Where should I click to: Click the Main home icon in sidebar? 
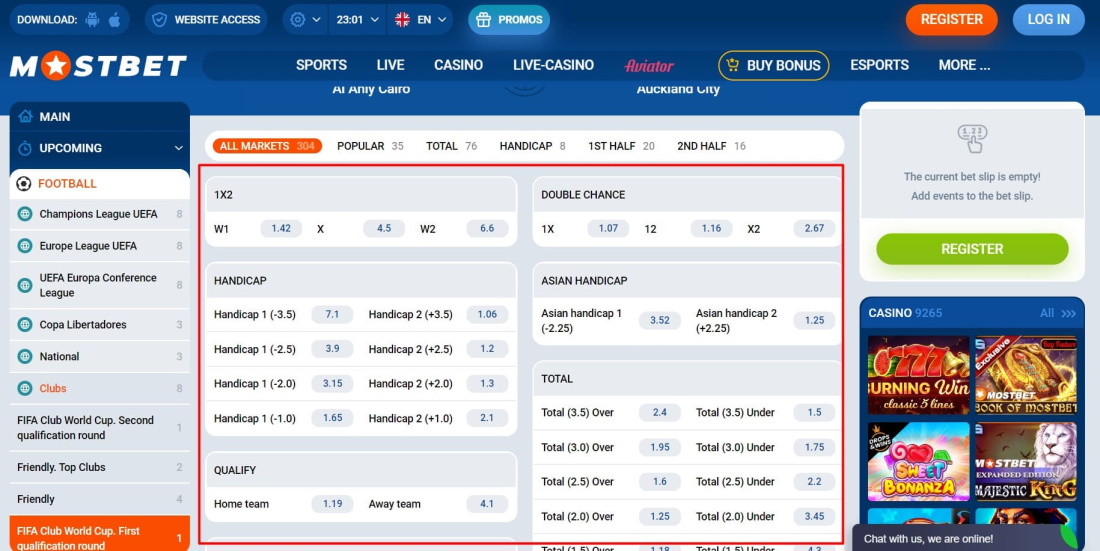(x=25, y=117)
